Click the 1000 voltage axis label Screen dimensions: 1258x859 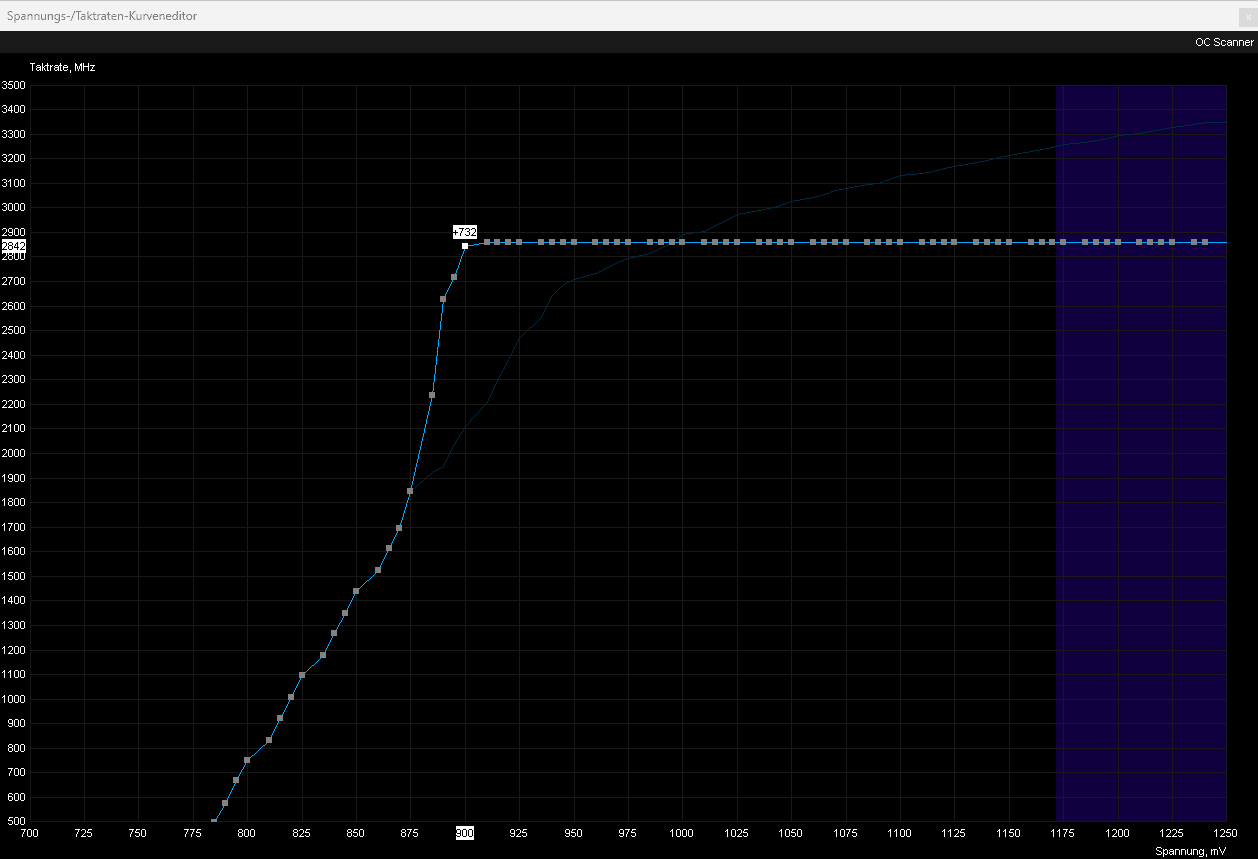[682, 832]
